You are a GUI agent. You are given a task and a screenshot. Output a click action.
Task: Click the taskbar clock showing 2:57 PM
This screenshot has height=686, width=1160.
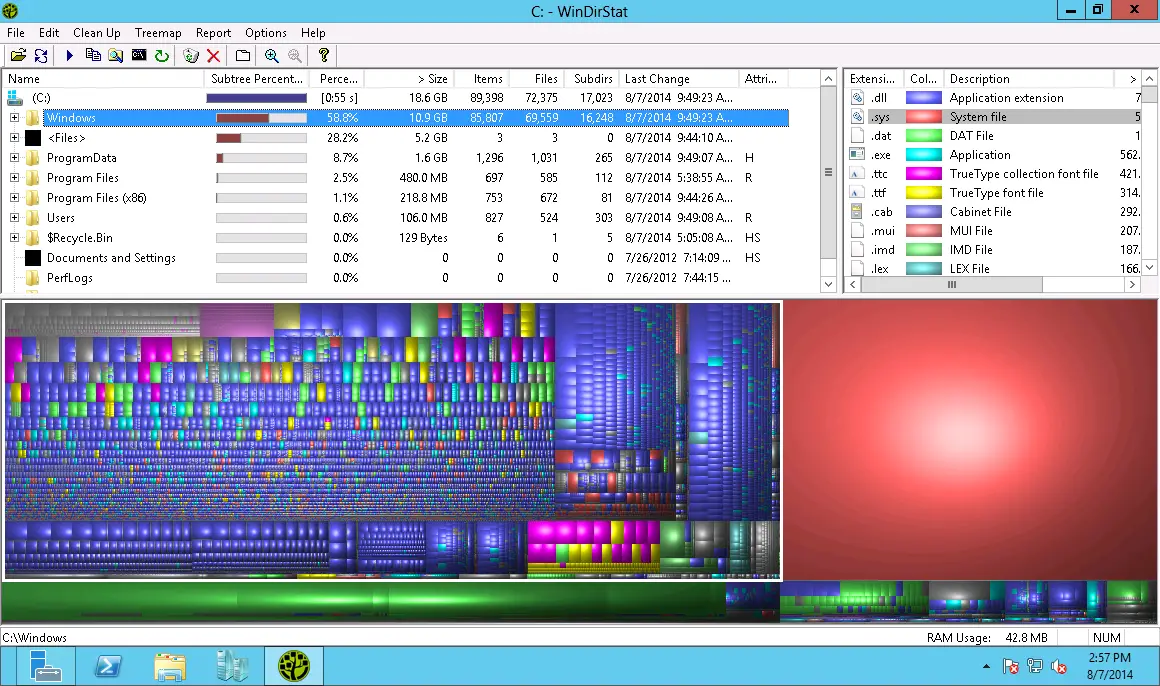(1110, 666)
